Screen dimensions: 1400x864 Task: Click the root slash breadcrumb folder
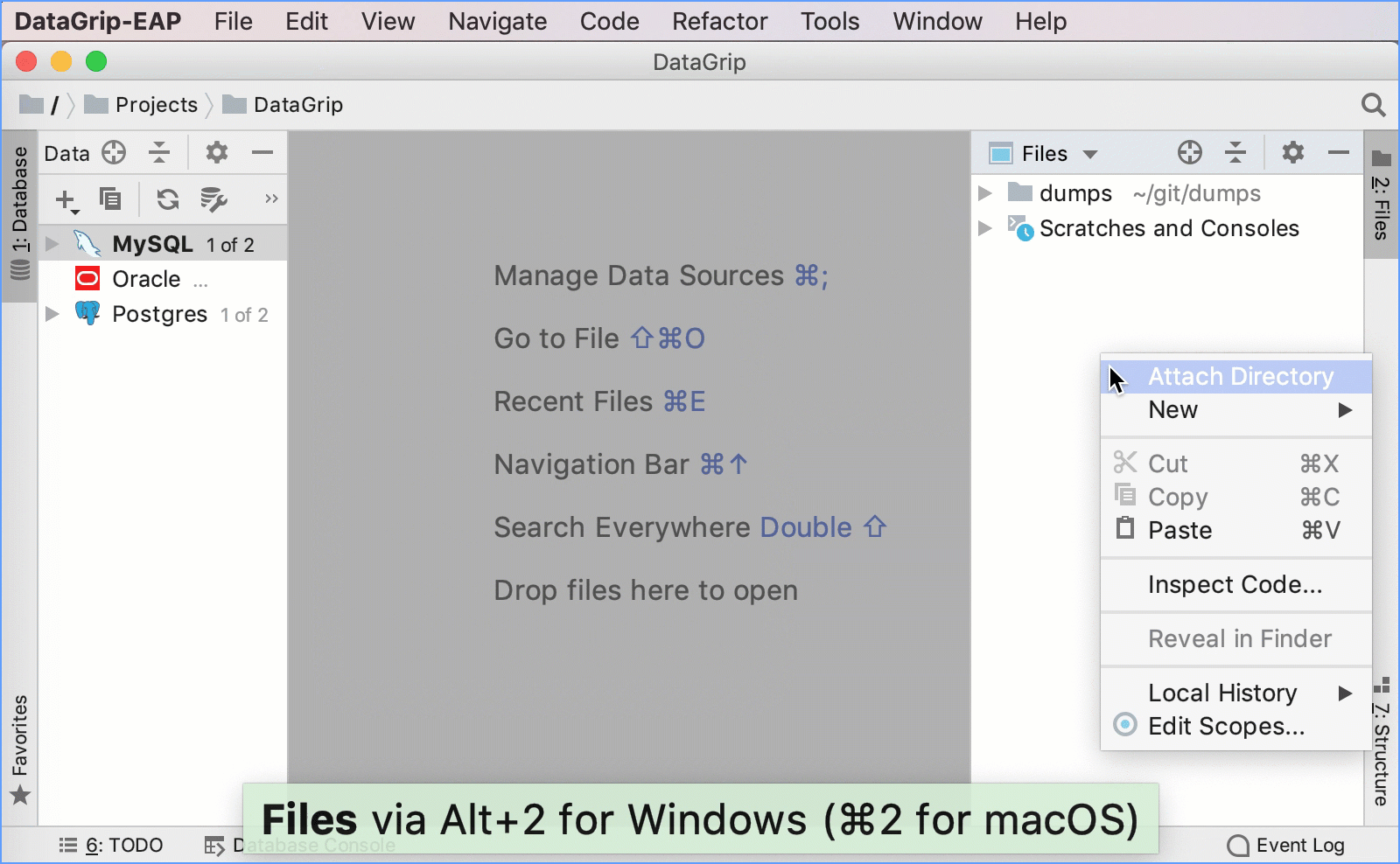[39, 105]
